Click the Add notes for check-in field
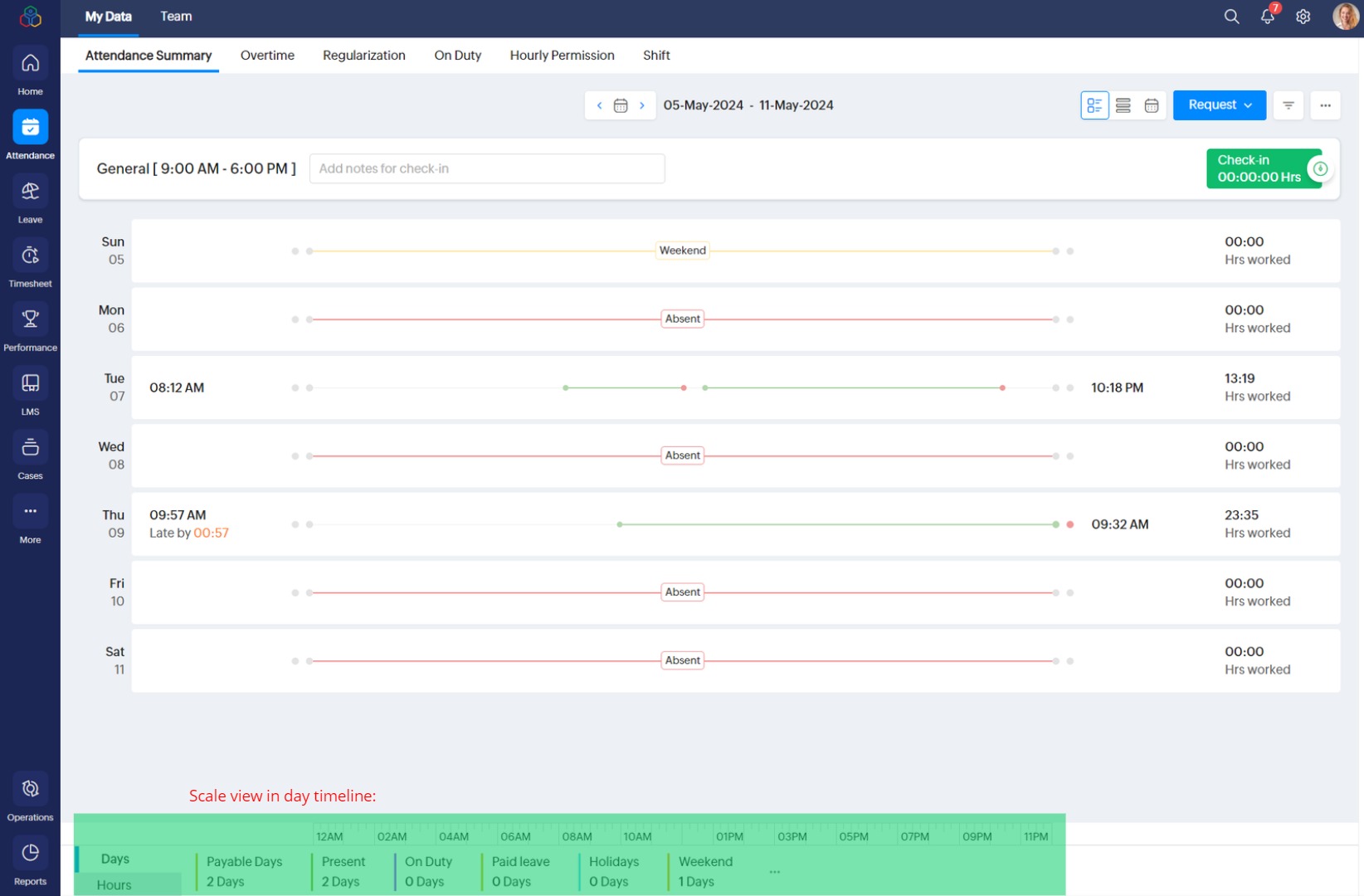The width and height of the screenshot is (1364, 896). click(486, 168)
